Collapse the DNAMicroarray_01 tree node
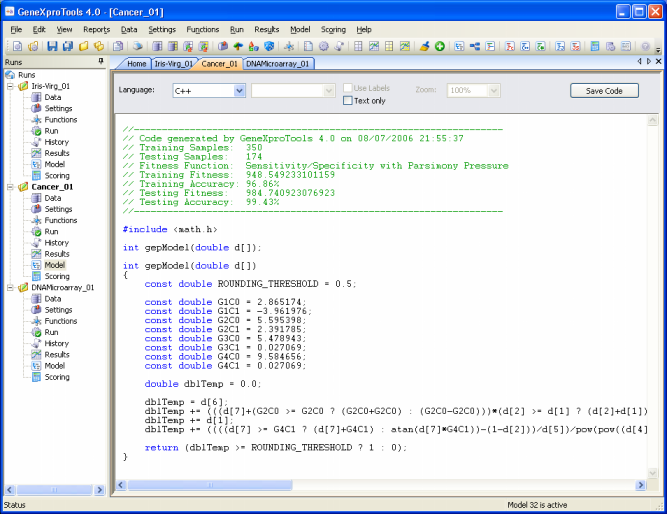 tap(11, 288)
